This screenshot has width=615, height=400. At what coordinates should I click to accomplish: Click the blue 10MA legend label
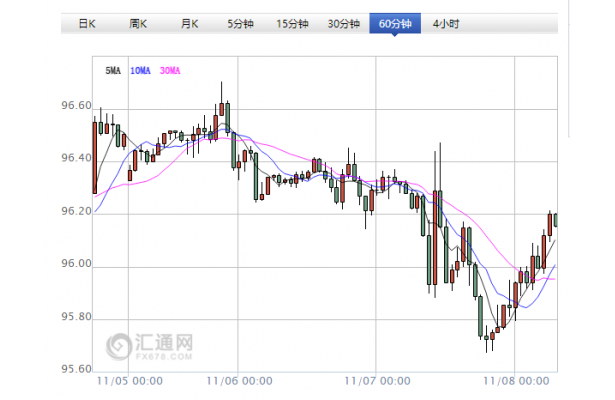tap(140, 71)
